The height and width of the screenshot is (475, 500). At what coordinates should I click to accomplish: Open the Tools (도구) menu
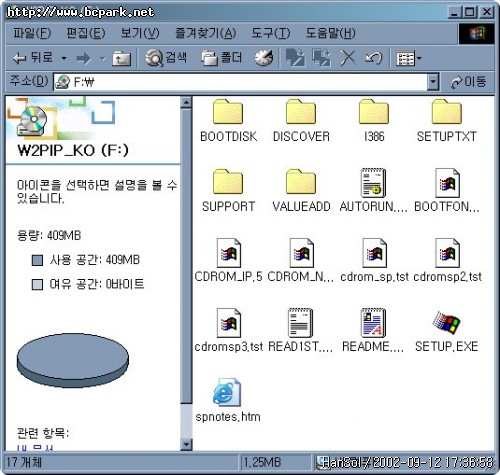coord(271,33)
